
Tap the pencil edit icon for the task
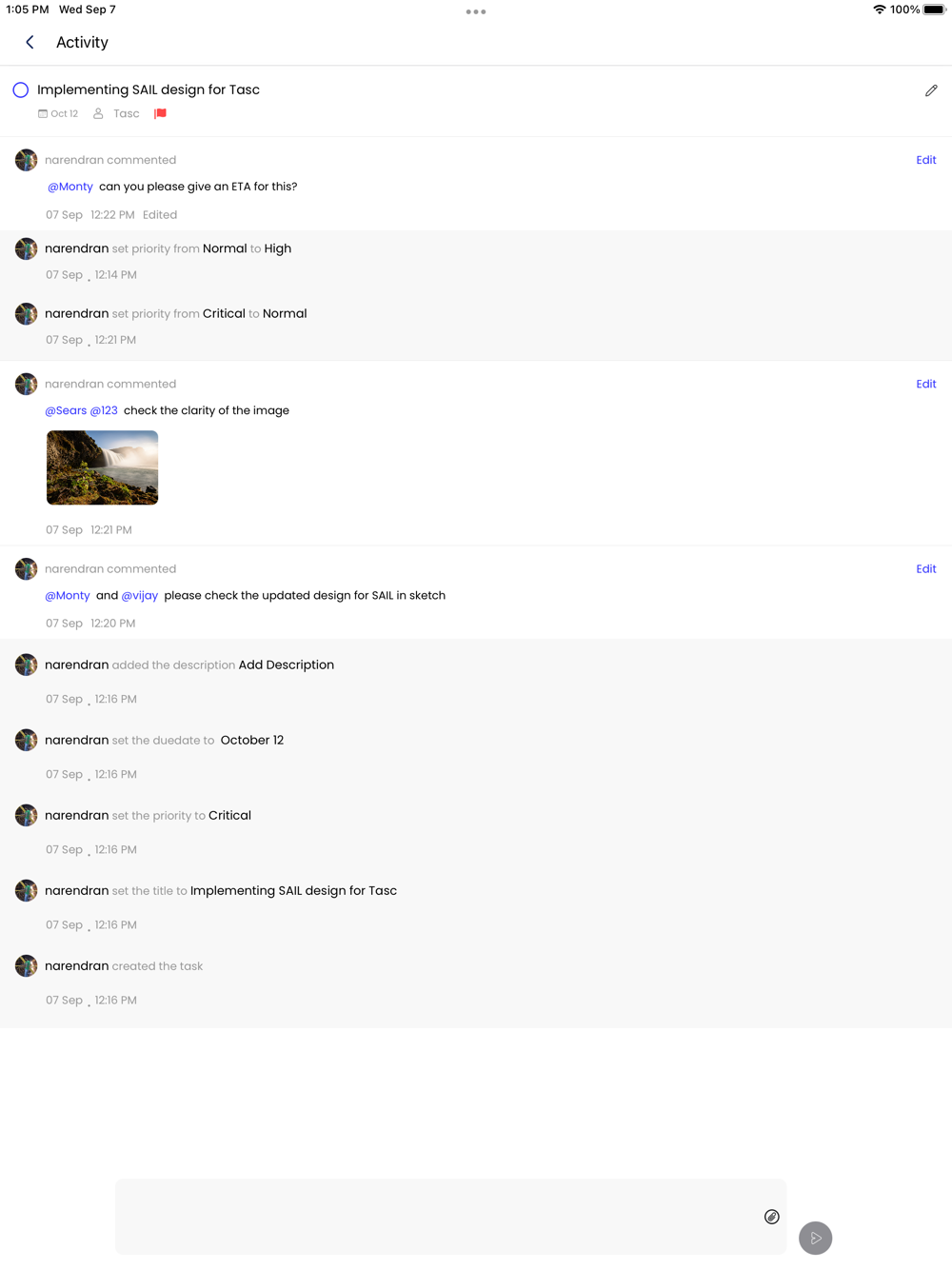click(x=931, y=90)
